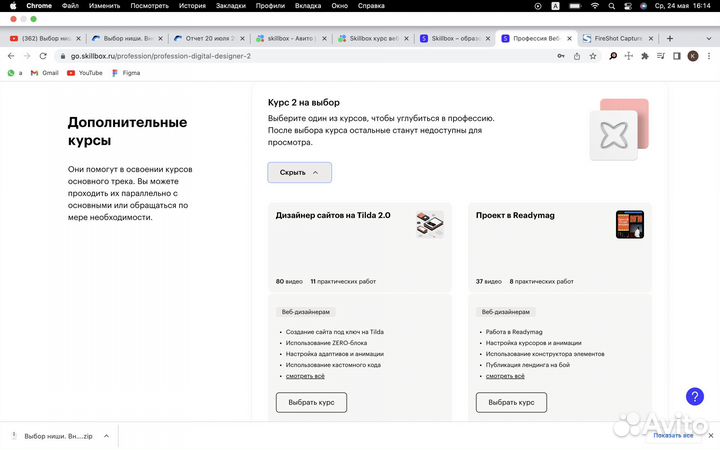Open the media control playlist icon

tap(661, 56)
